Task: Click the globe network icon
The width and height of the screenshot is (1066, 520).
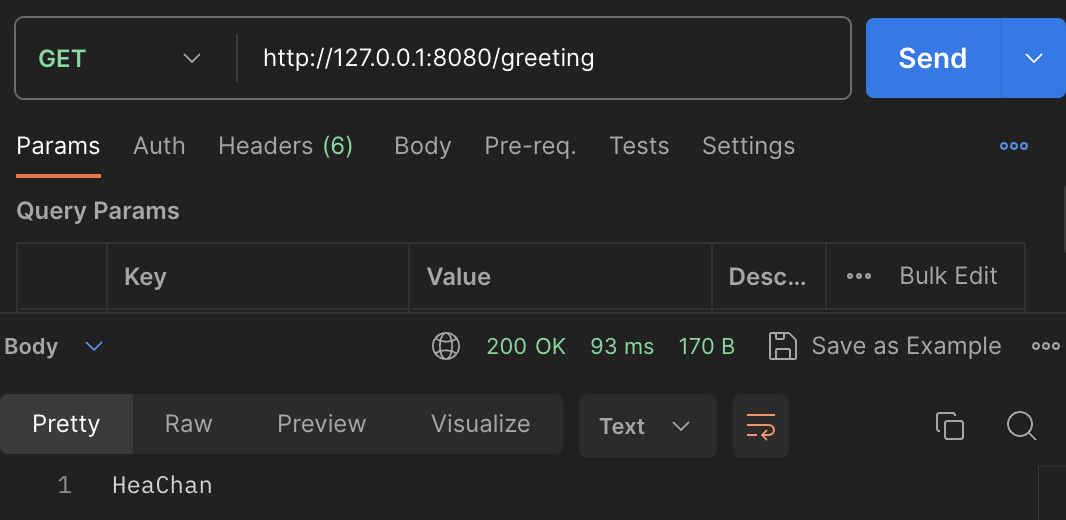Action: pos(445,346)
